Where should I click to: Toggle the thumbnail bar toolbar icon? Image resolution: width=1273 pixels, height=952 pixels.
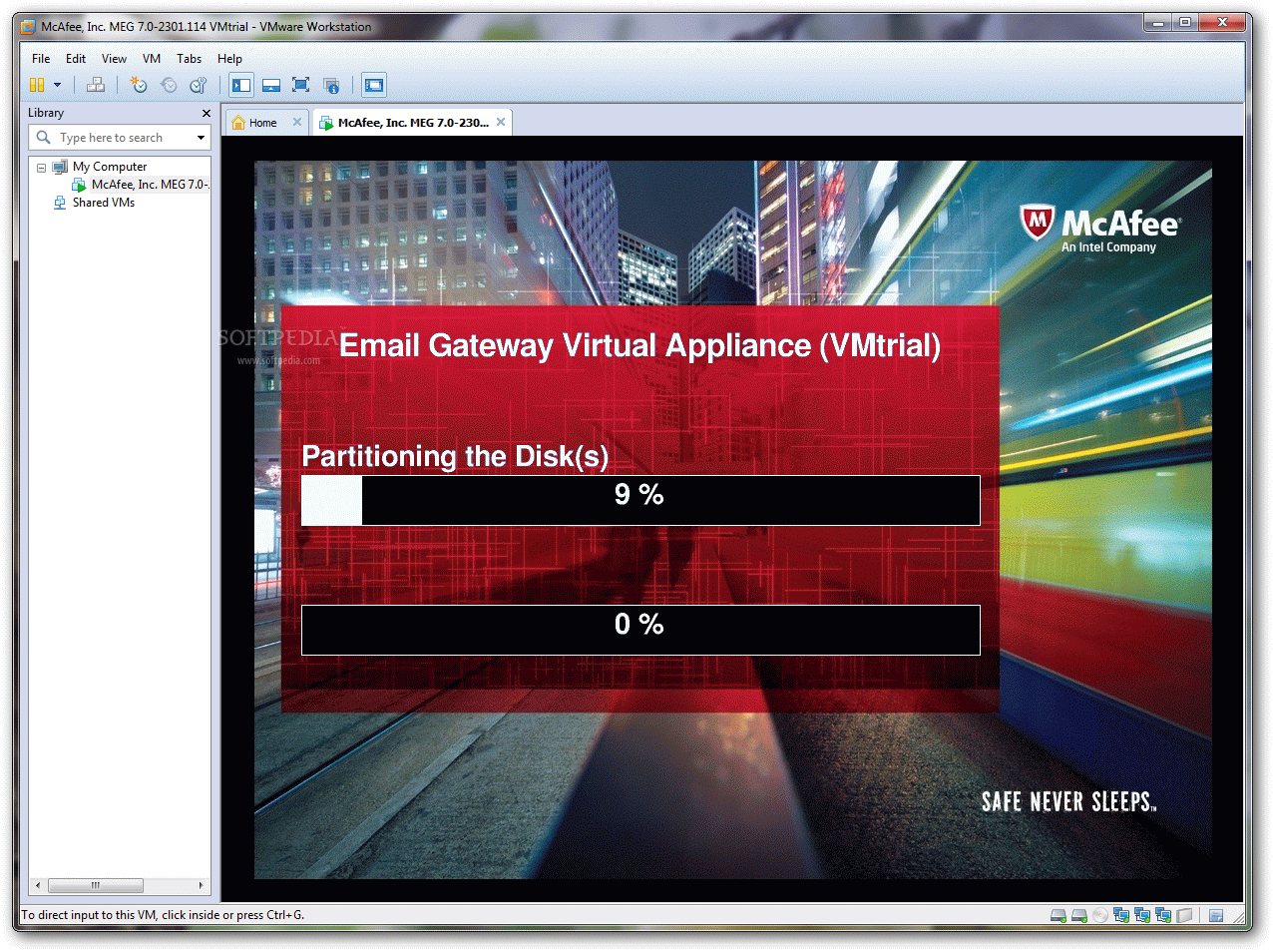coord(271,85)
